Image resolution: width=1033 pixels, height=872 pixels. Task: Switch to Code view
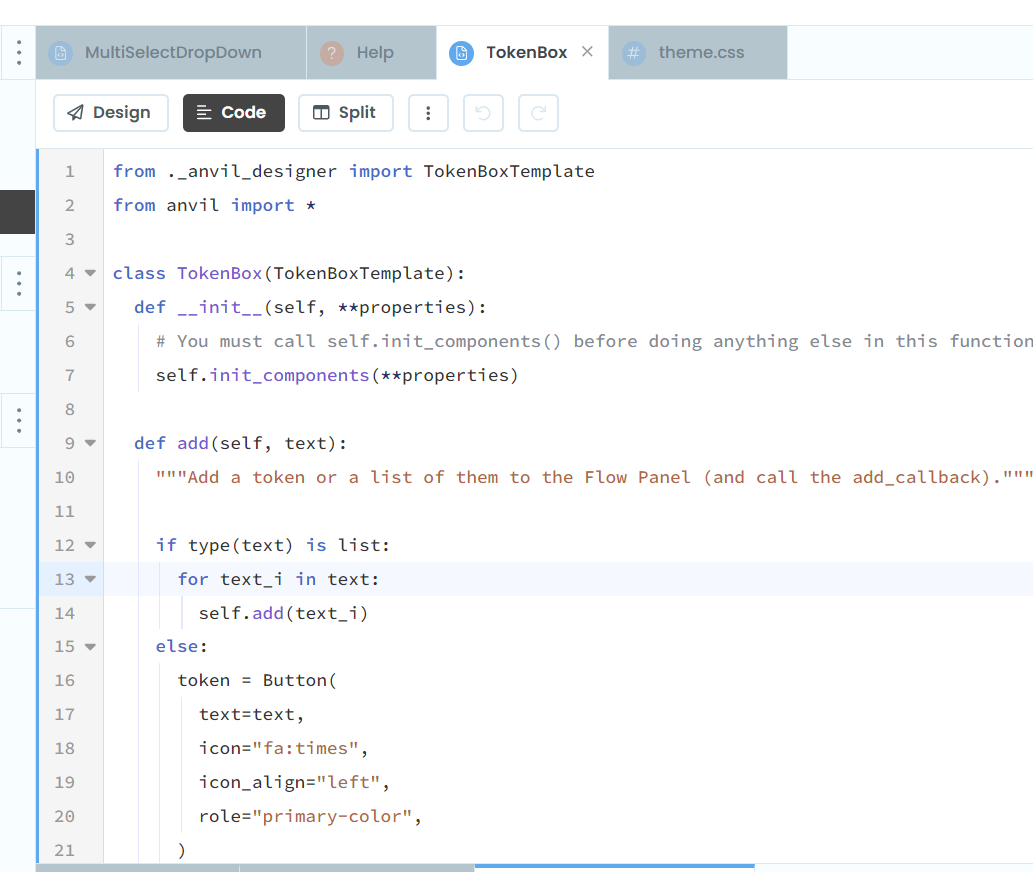pos(233,113)
